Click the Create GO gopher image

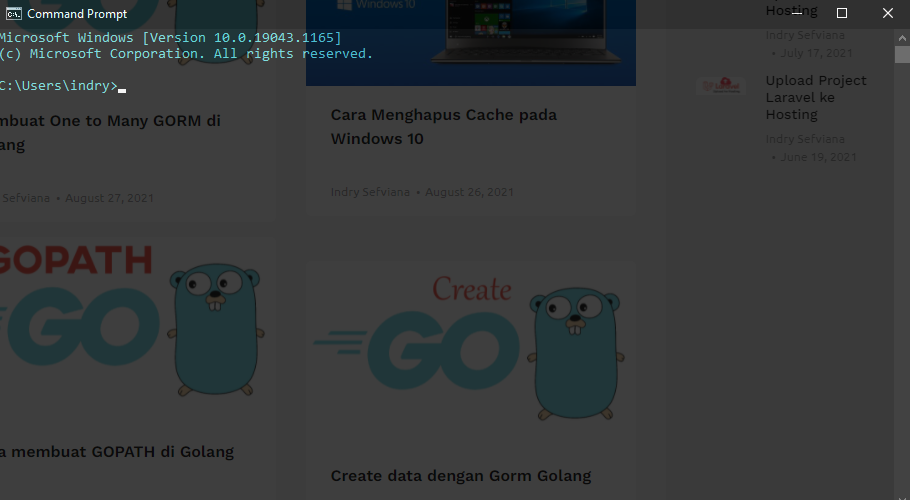tap(470, 345)
